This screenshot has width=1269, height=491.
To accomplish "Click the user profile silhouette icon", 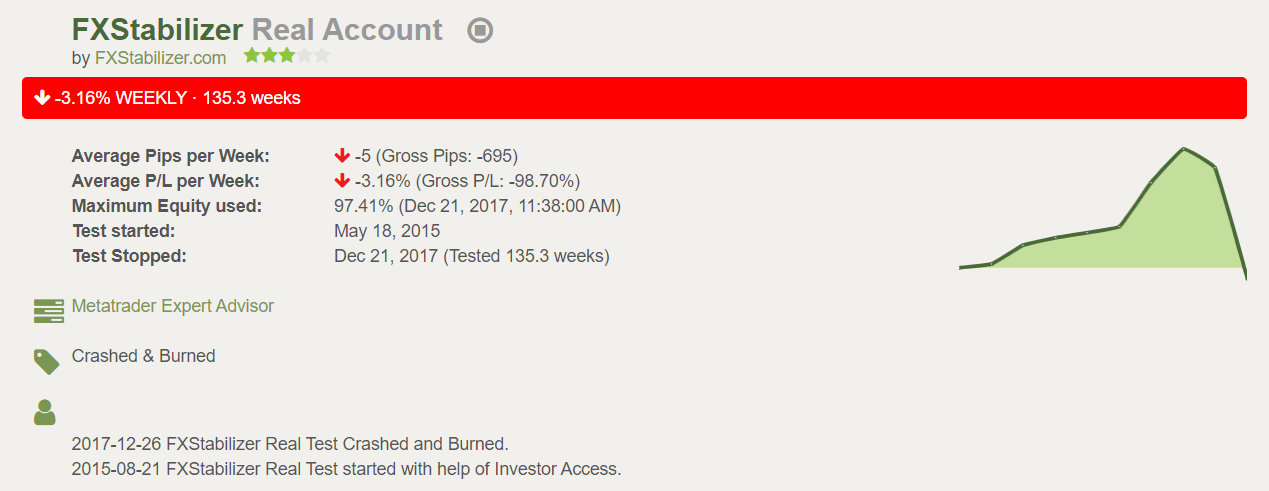I will pos(45,412).
